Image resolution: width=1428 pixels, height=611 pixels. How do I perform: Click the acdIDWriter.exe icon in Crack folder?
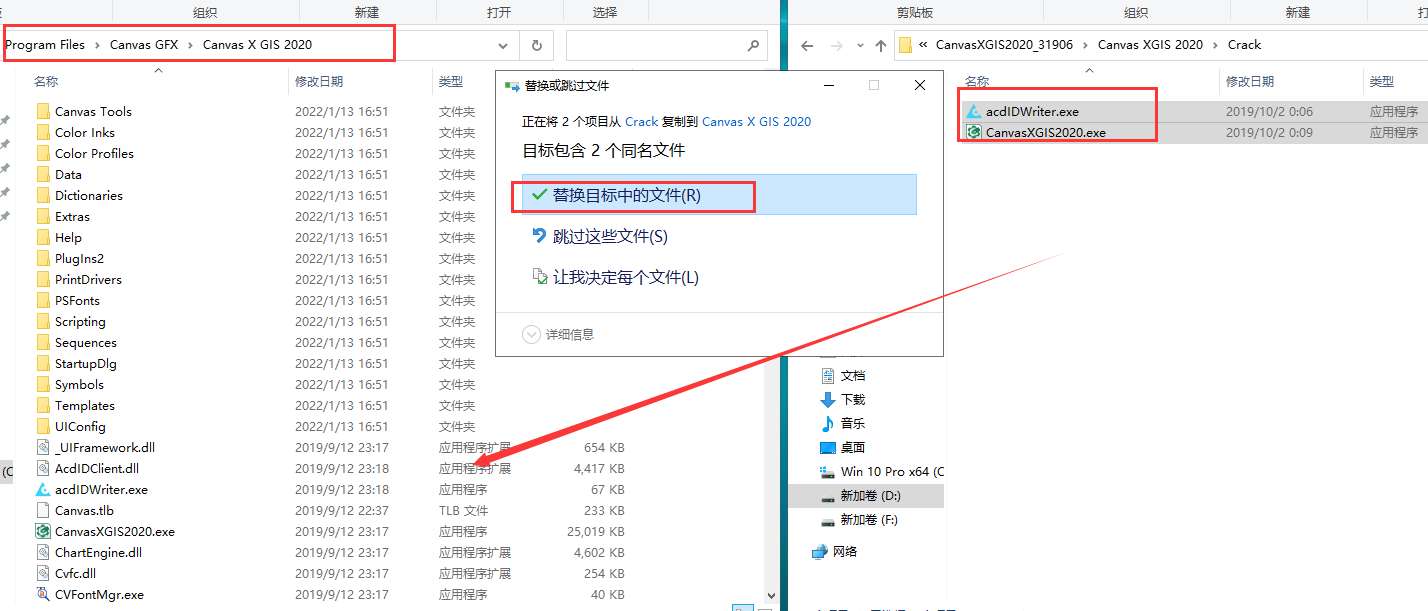point(974,111)
